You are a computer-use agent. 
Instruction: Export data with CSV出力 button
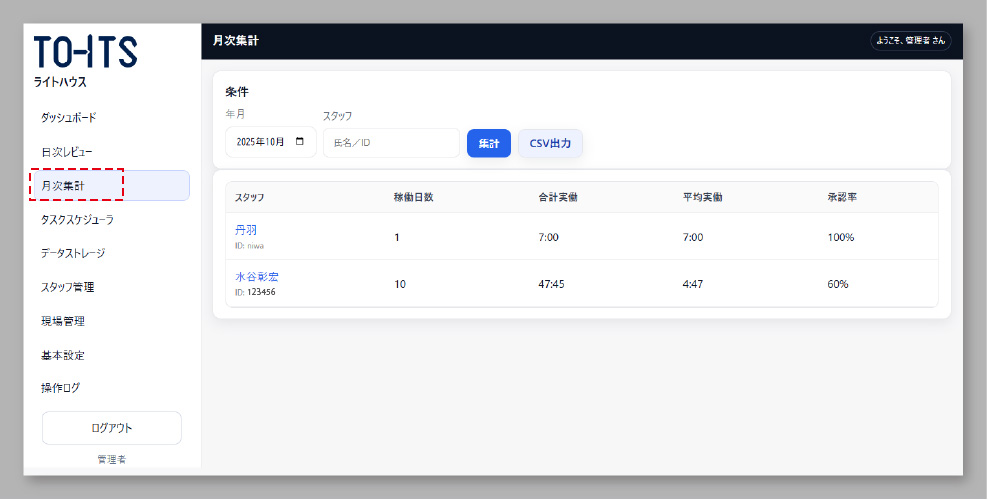click(550, 144)
